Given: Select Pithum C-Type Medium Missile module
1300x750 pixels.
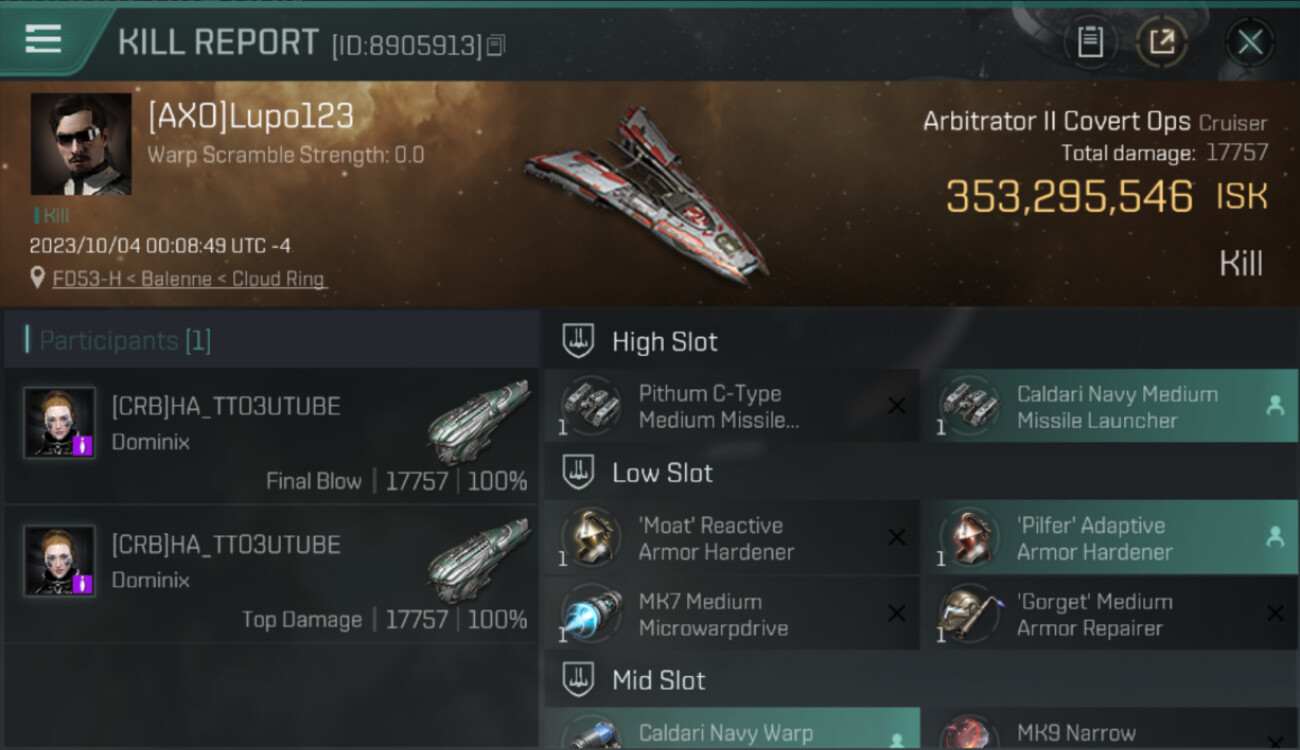Looking at the screenshot, I should [x=731, y=406].
